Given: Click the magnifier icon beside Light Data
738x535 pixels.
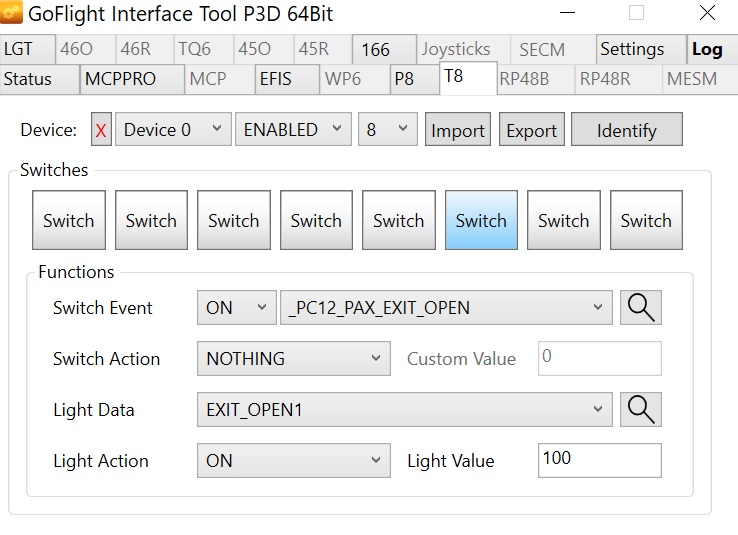Looking at the screenshot, I should click(641, 409).
